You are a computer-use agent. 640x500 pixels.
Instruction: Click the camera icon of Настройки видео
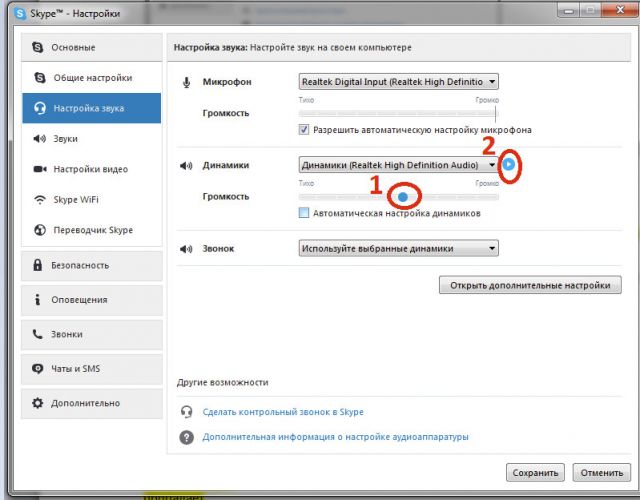40,169
